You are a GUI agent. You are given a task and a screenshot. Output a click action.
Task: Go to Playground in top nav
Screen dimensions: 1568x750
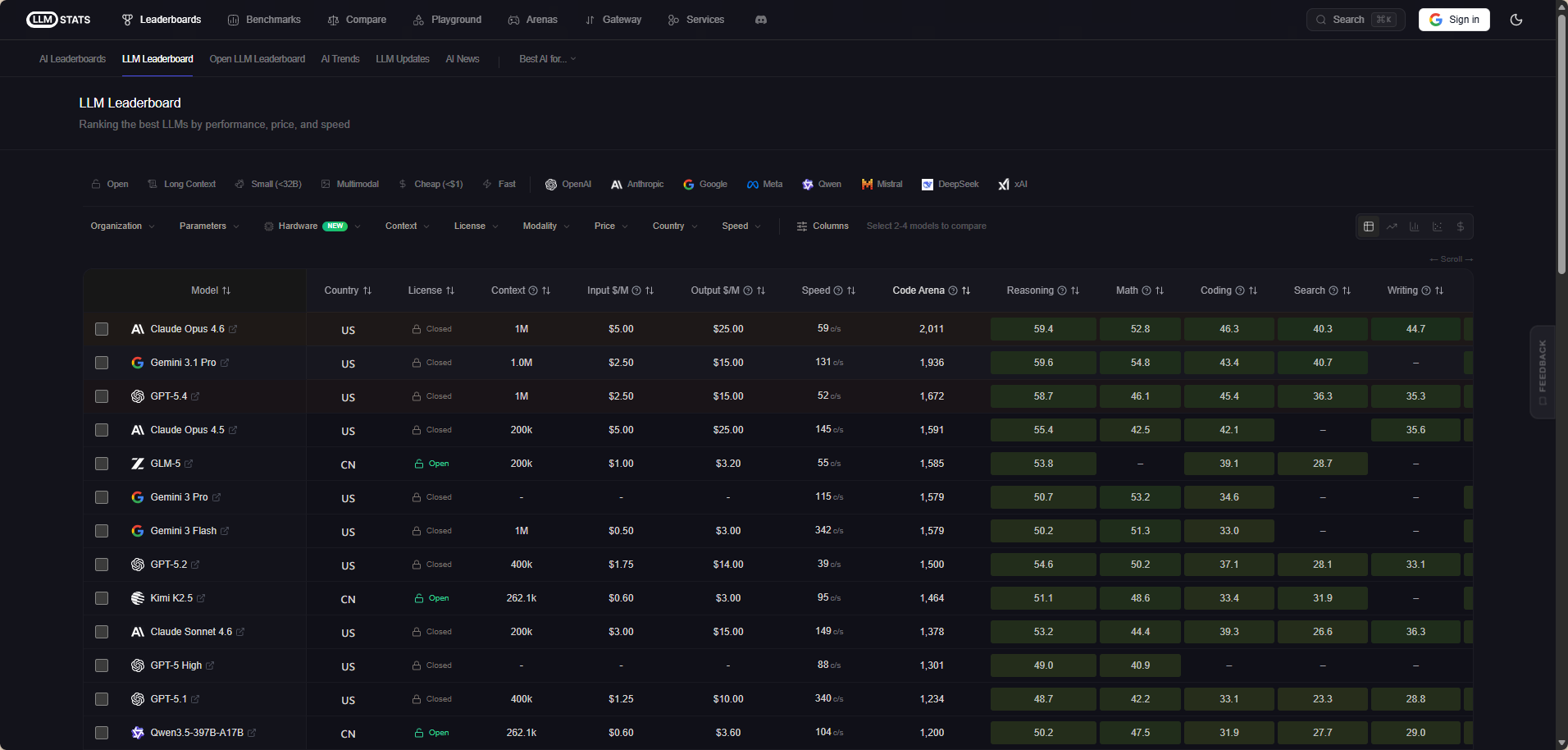point(447,20)
